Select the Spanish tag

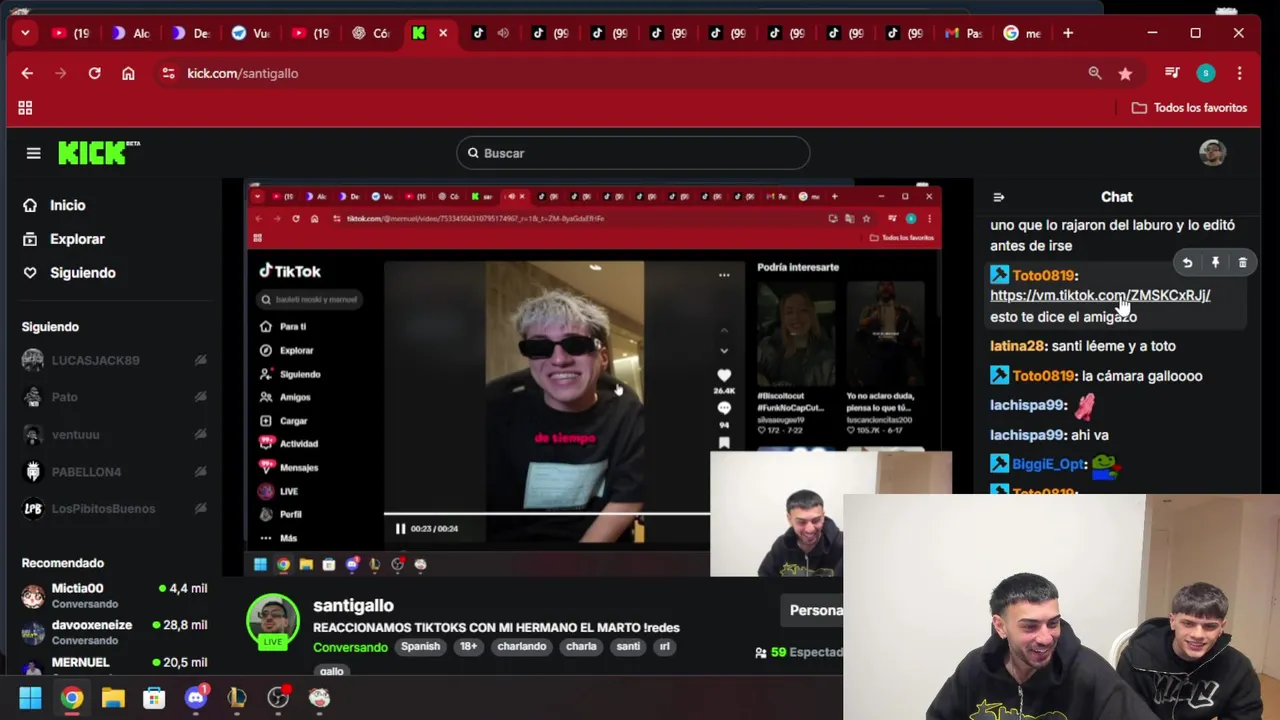420,646
